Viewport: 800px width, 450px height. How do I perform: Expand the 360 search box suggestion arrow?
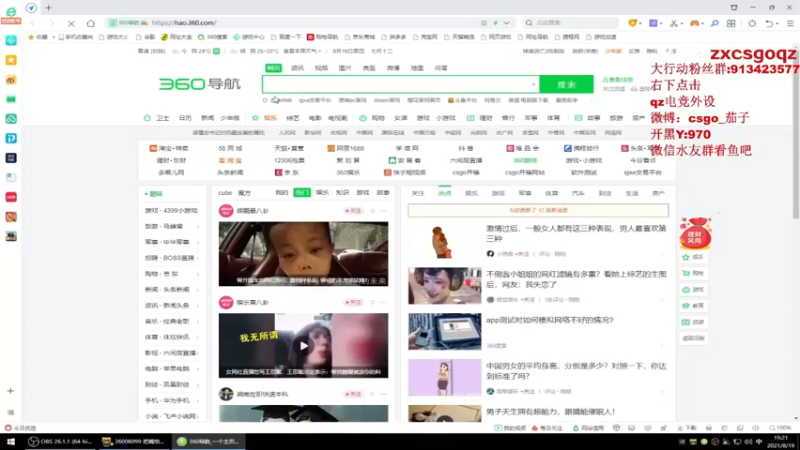[533, 84]
